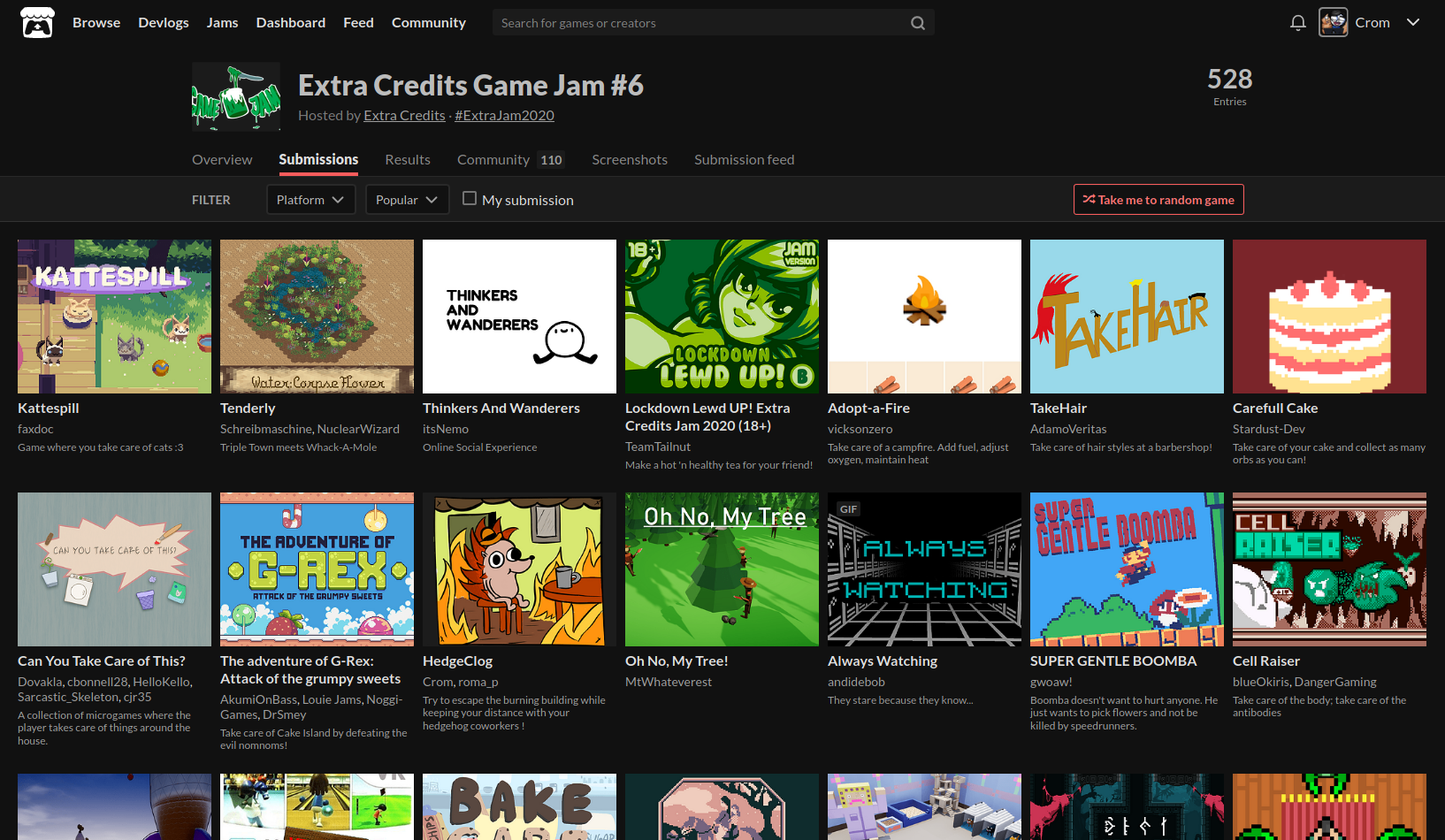Click the Cell Raiser title link
Viewport: 1445px width, 840px height.
click(1266, 661)
